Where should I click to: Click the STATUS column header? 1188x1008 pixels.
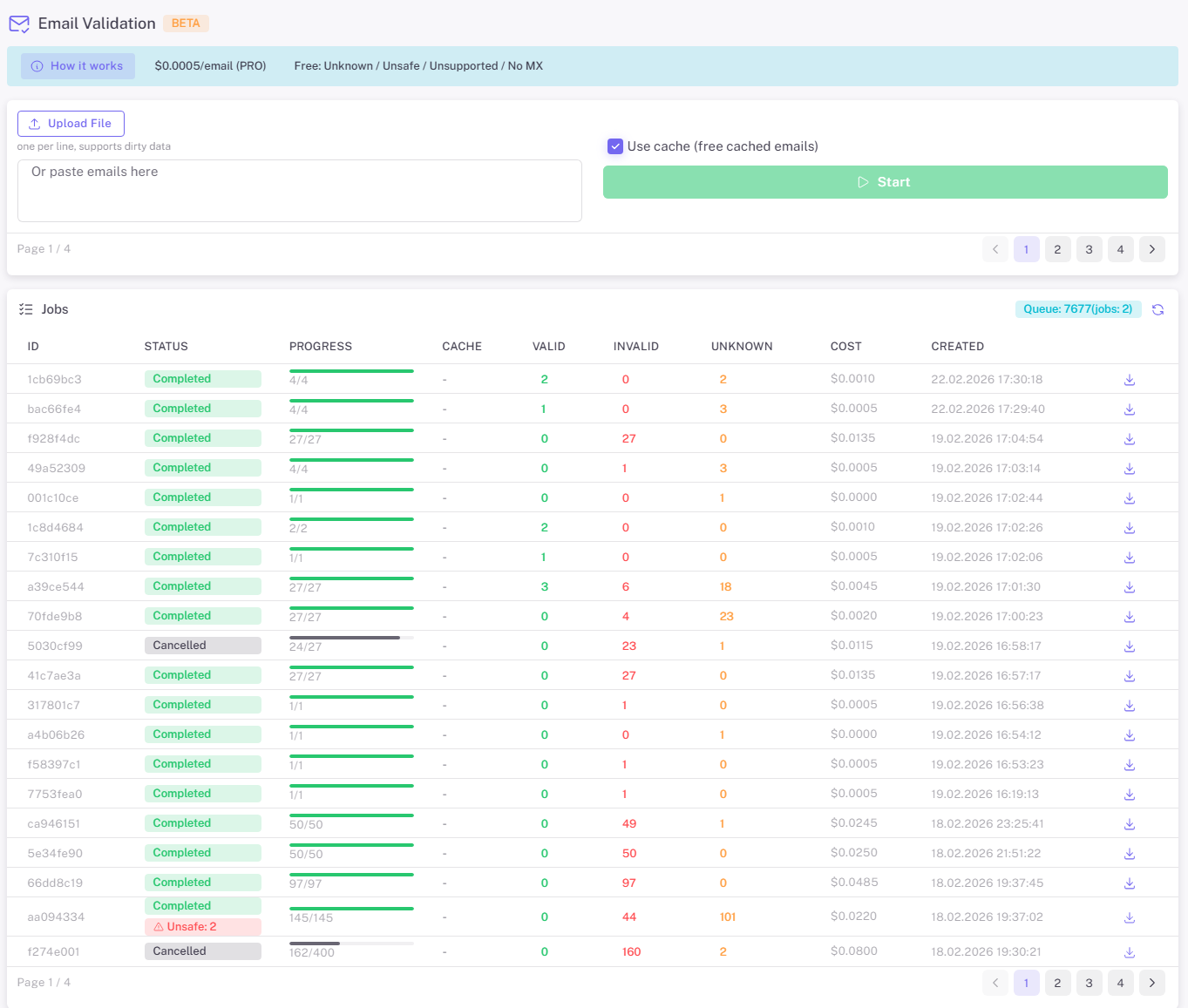coord(166,347)
